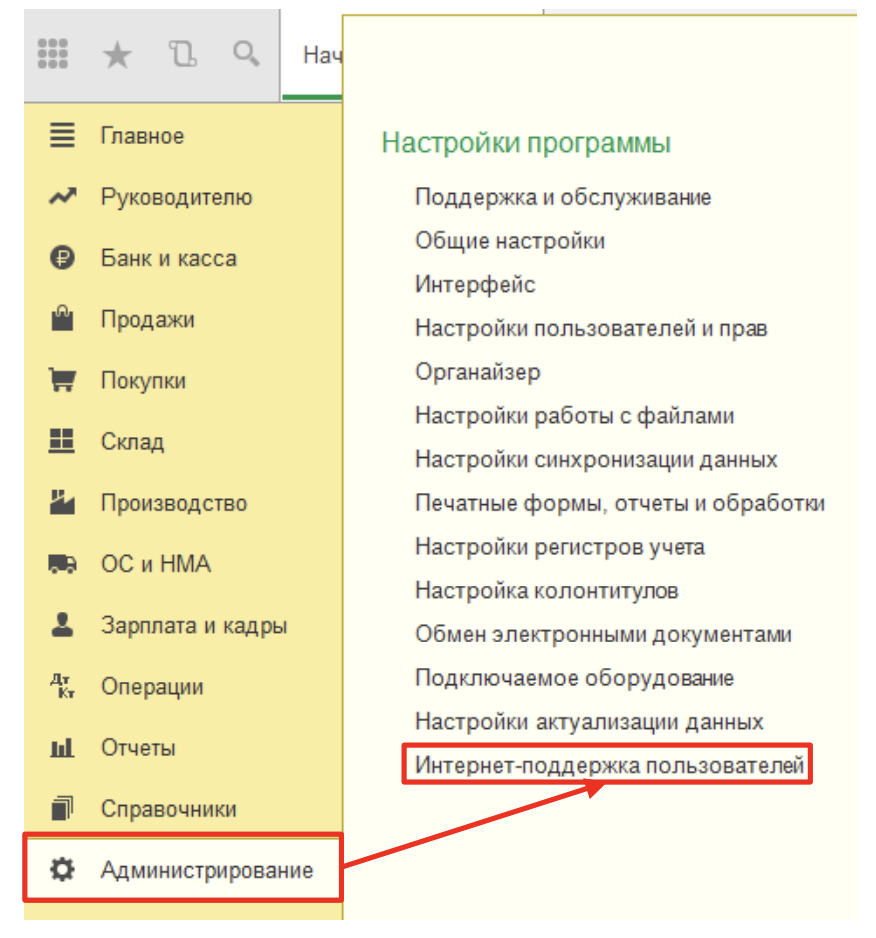Open the Главное section

tap(142, 136)
